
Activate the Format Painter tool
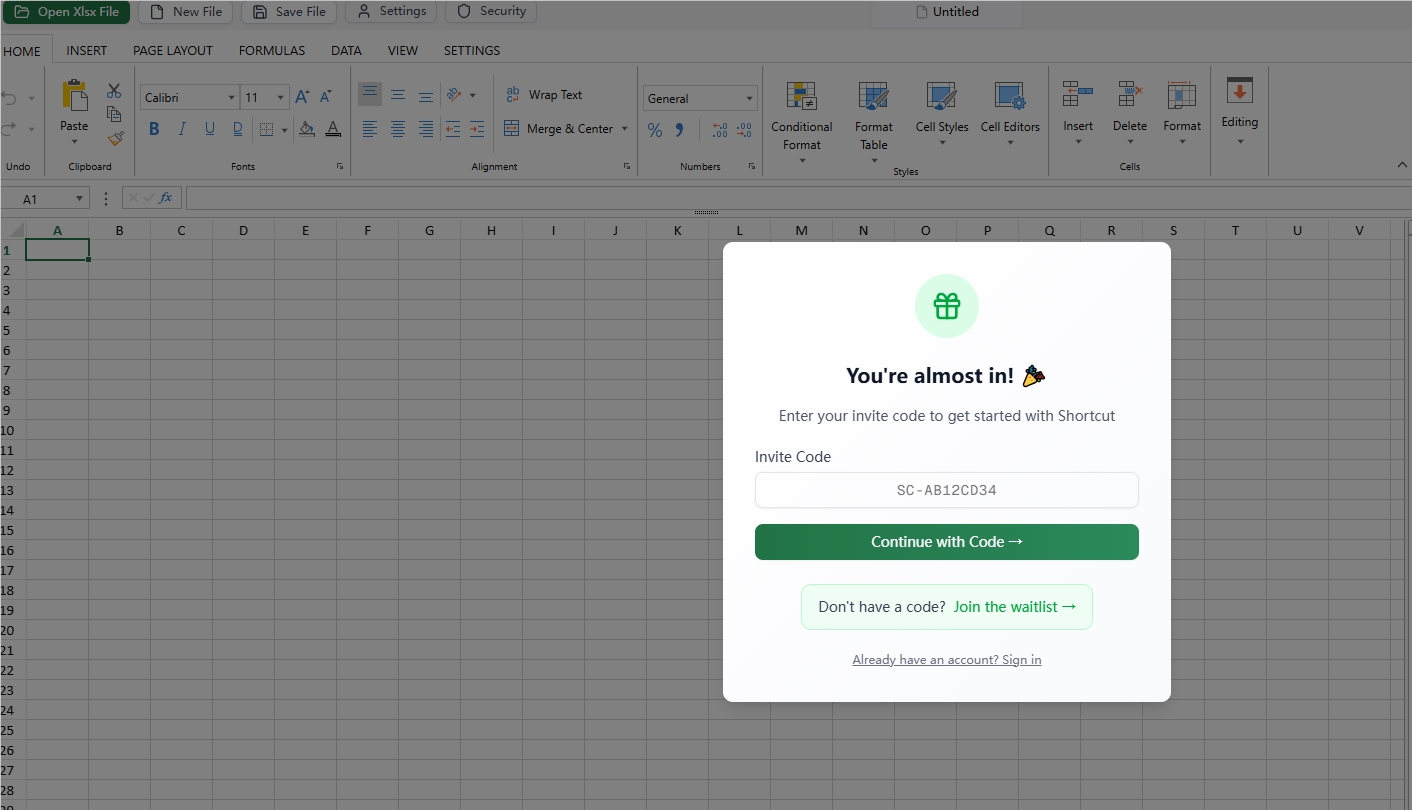[x=114, y=138]
